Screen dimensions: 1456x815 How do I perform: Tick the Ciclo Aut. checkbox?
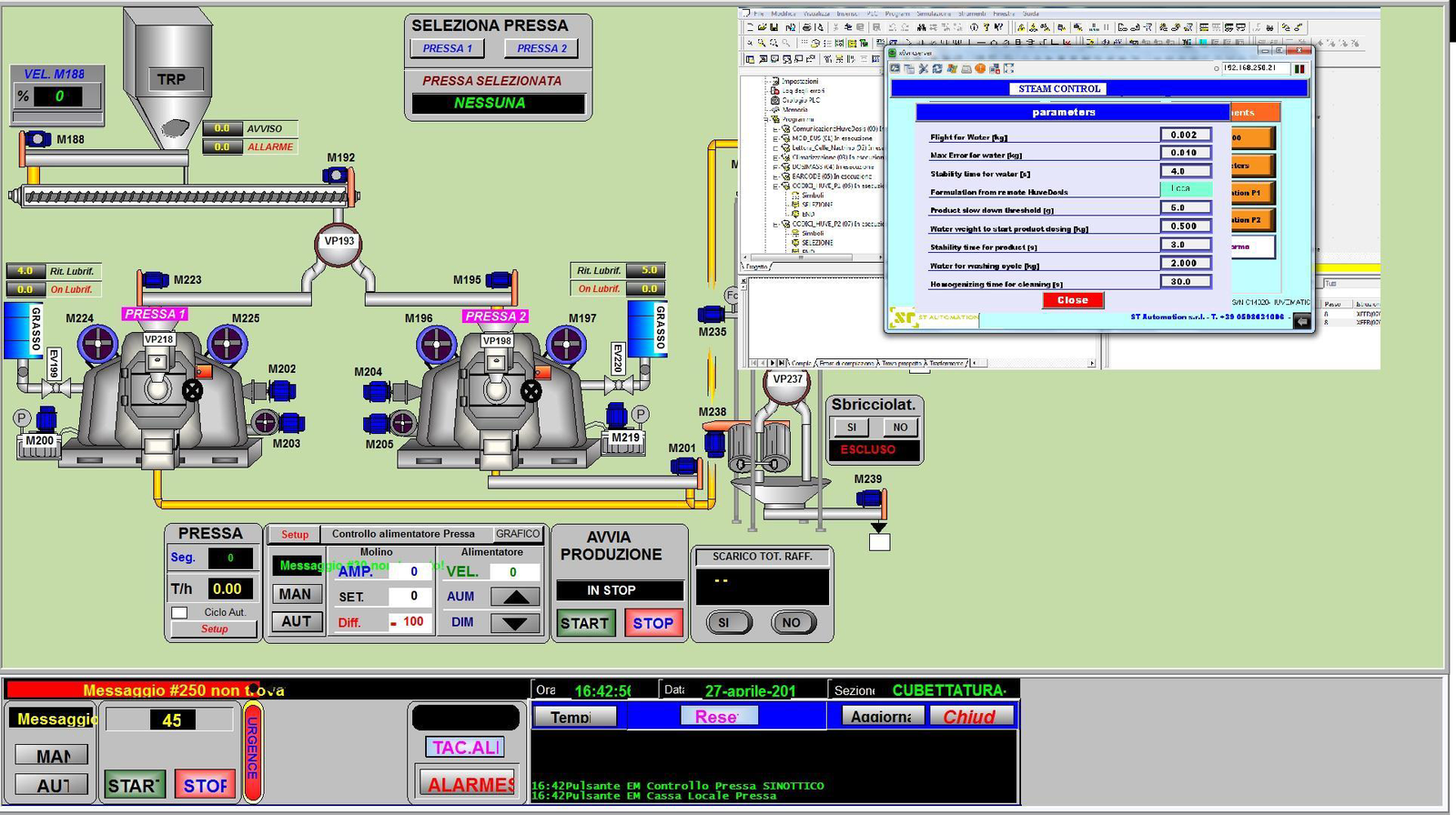point(180,612)
